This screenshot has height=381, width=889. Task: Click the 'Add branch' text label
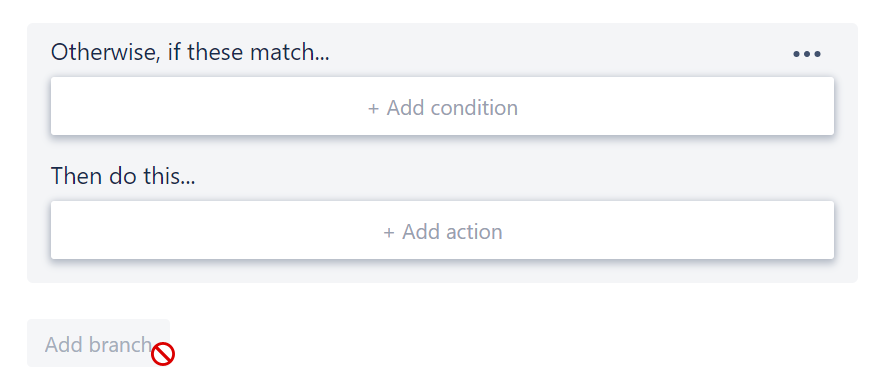click(x=99, y=344)
